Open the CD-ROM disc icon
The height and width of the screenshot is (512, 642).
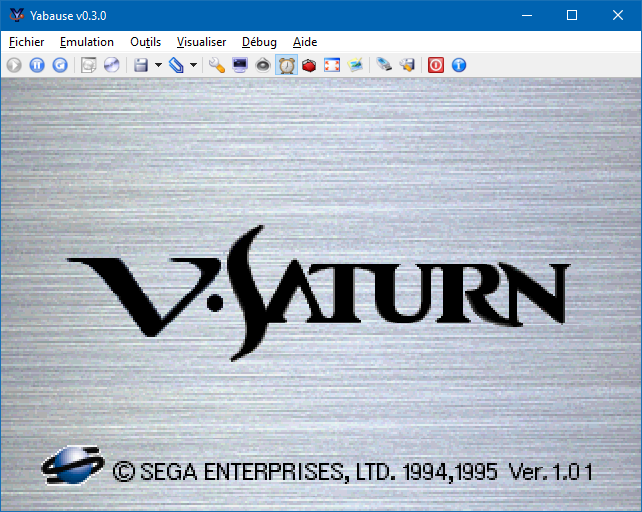(111, 65)
